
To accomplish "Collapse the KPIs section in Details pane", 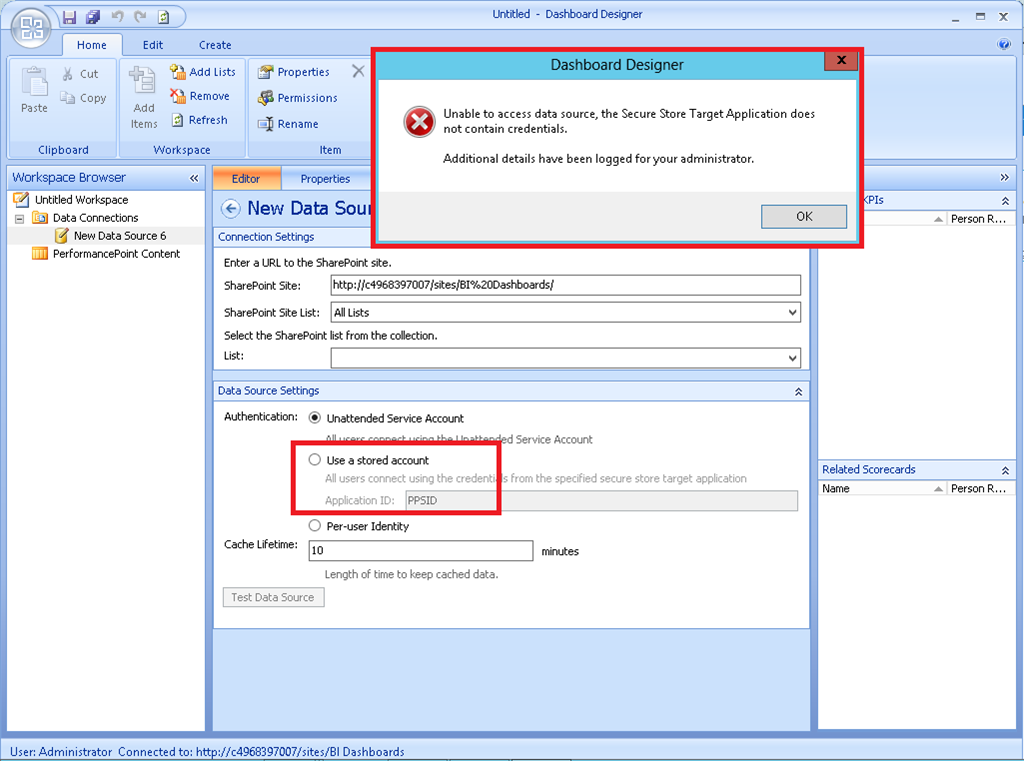I will 1005,201.
